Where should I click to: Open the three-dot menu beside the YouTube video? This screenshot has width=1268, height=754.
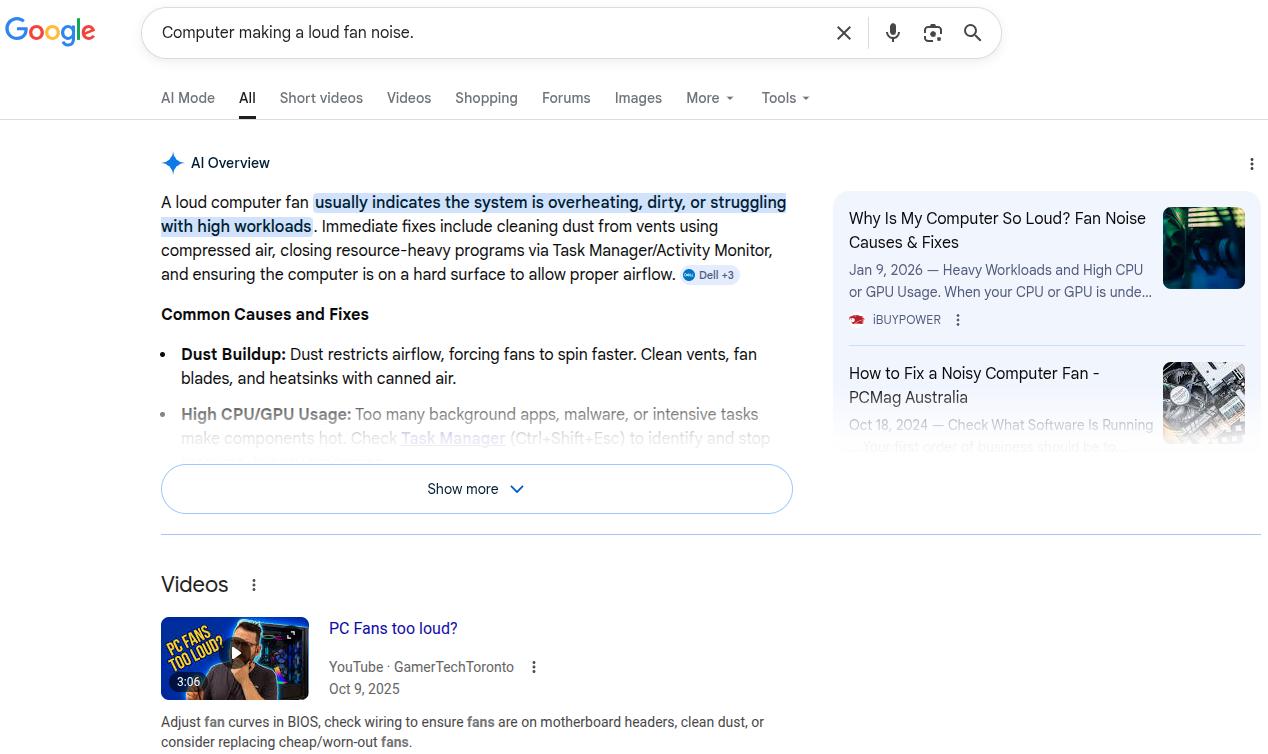click(x=534, y=666)
